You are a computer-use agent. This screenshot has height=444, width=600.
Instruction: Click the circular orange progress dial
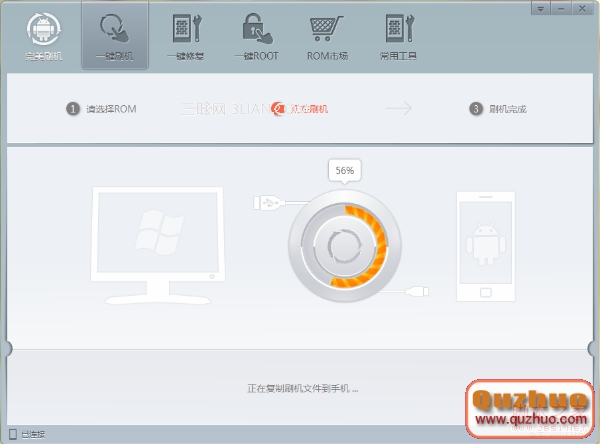[x=345, y=246]
